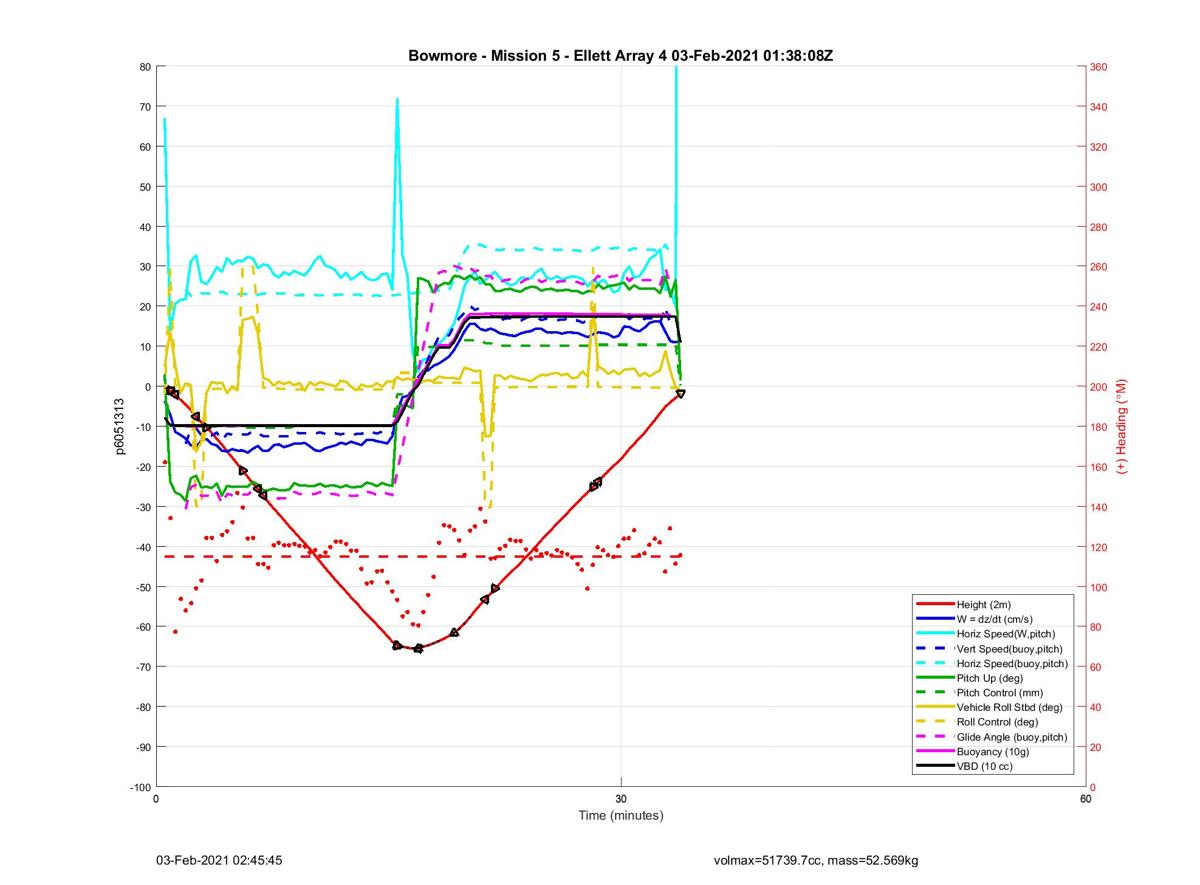Screen dimensions: 1200x885
Task: Click the footer timestamp "03-Feb-2021 02:45:45"
Action: tap(219, 860)
